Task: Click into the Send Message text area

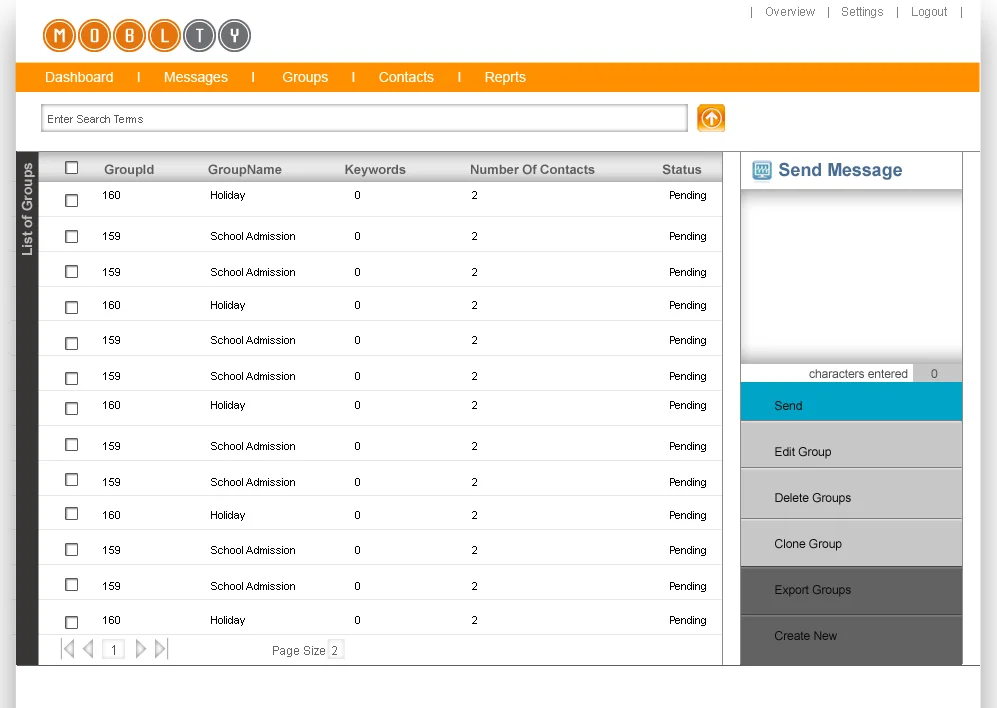Action: 851,277
